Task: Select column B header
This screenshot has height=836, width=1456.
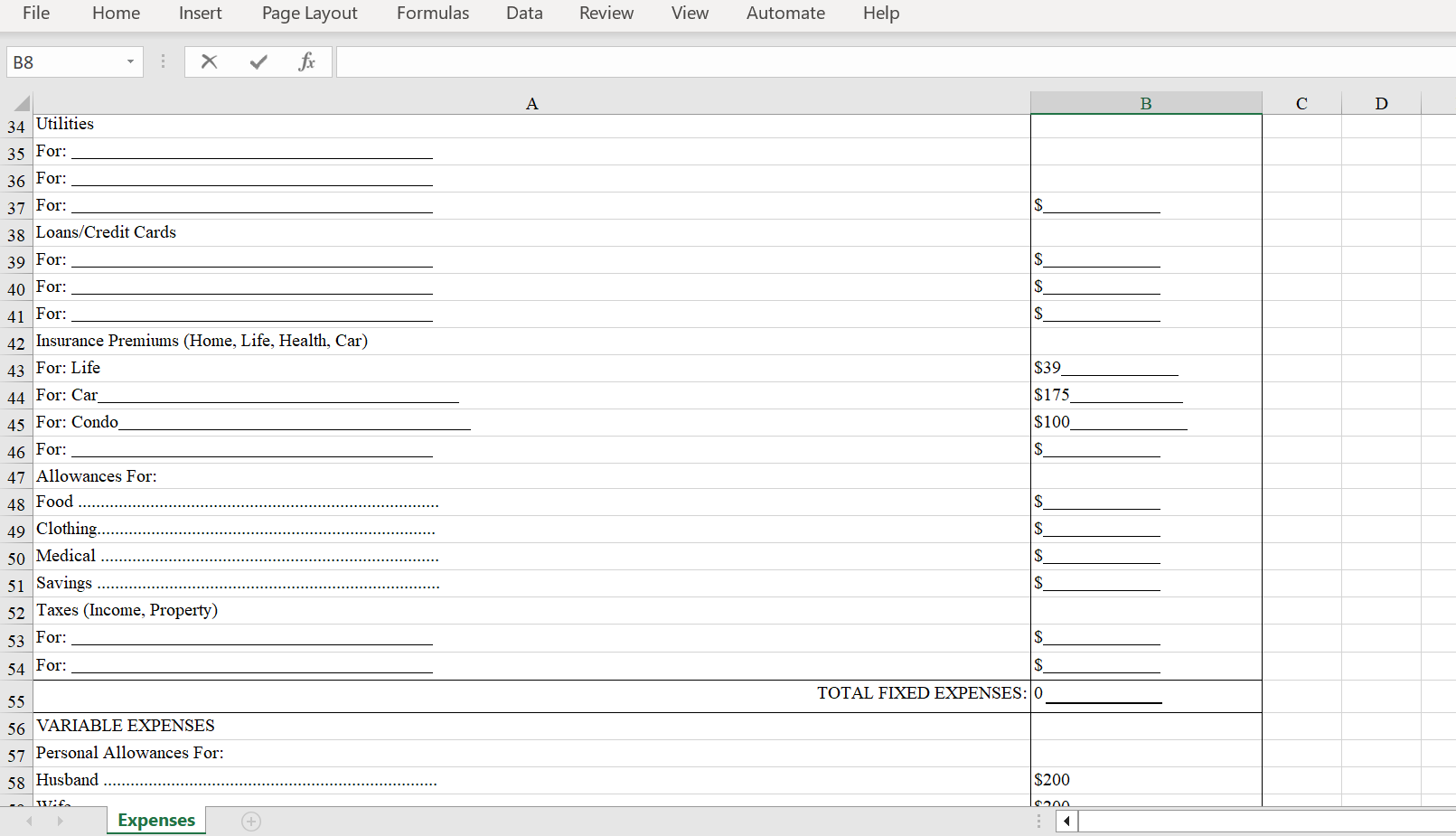Action: (1146, 103)
